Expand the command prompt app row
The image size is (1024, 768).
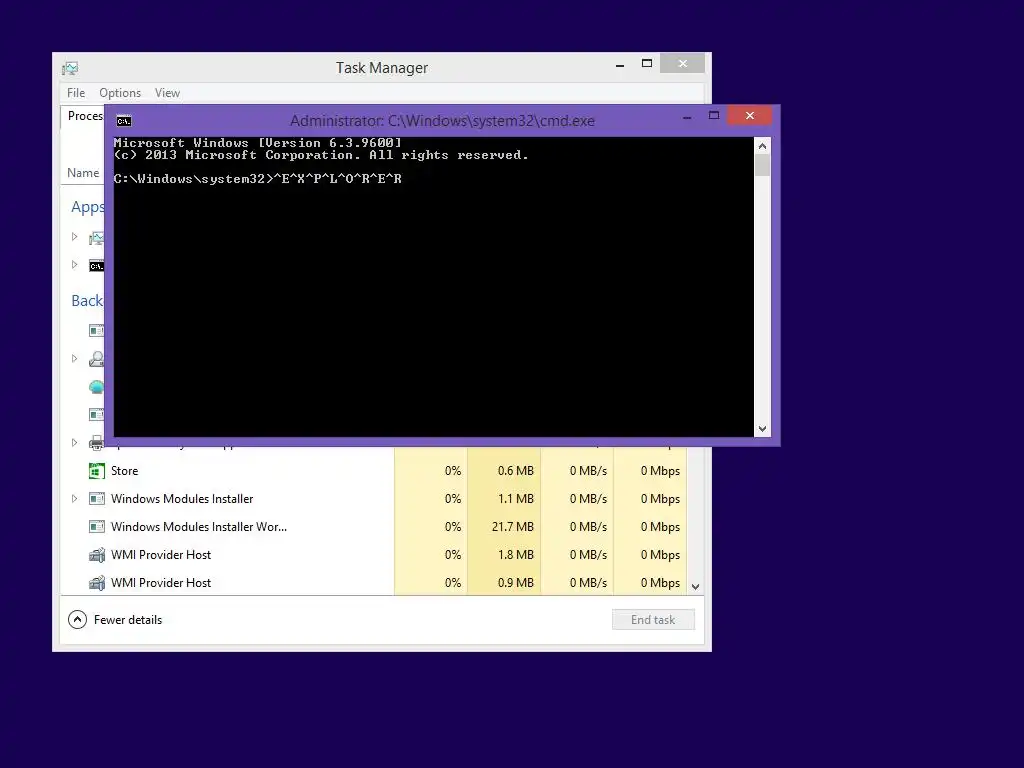tap(74, 264)
